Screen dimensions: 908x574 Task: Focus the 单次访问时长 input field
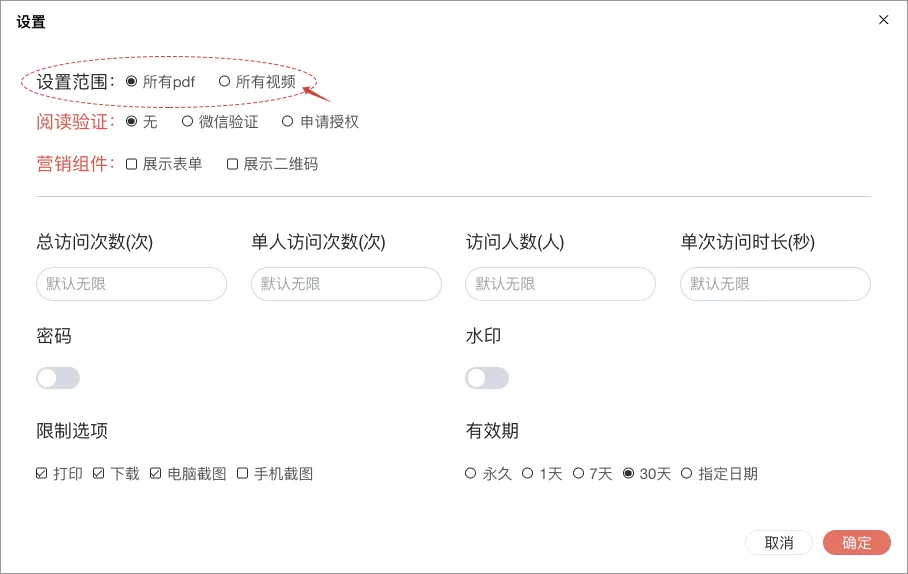pyautogui.click(x=775, y=284)
